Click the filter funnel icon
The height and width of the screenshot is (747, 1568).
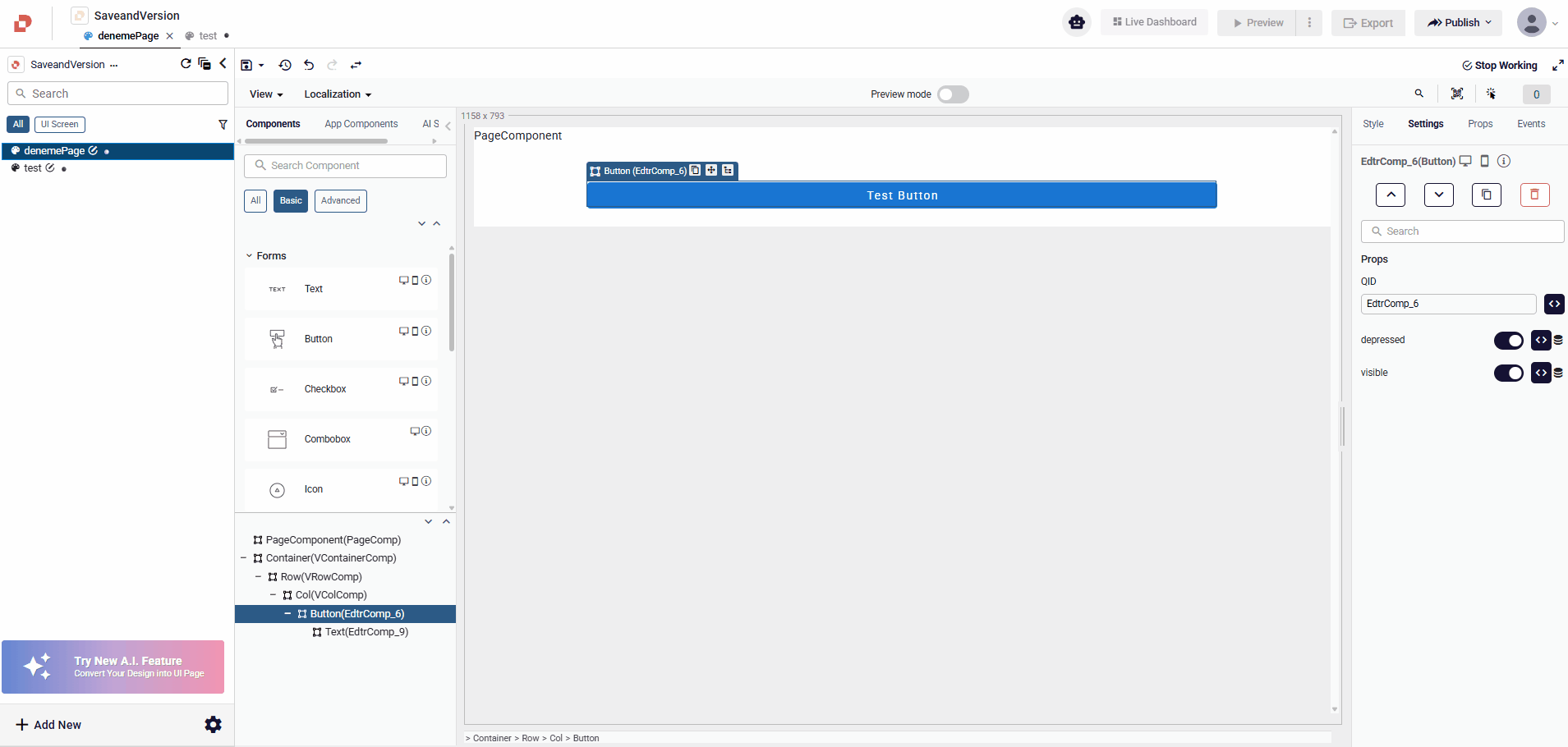[223, 125]
